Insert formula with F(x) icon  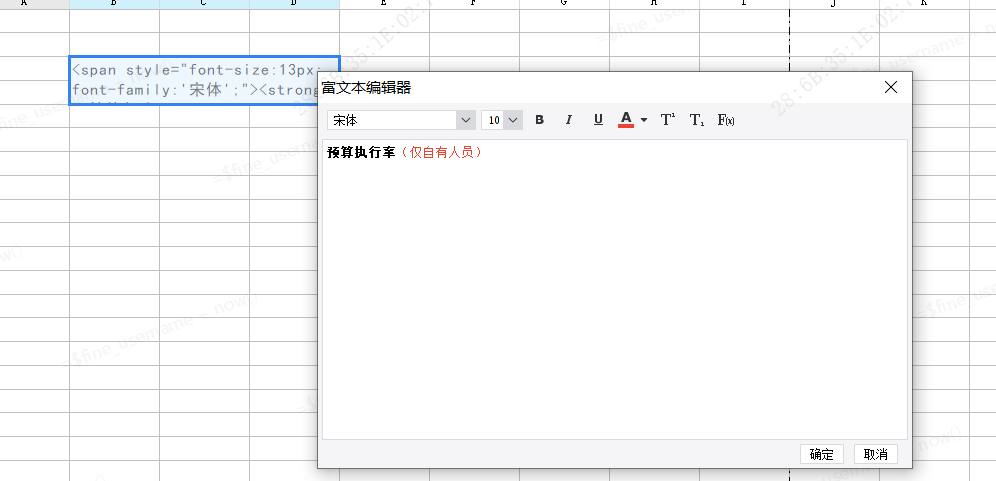pos(726,119)
